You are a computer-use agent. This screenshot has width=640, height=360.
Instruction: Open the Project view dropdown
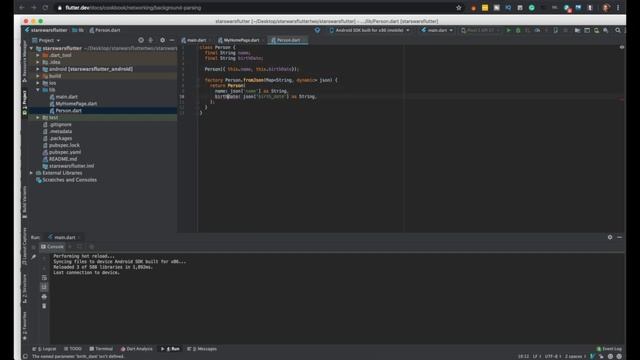pyautogui.click(x=46, y=40)
